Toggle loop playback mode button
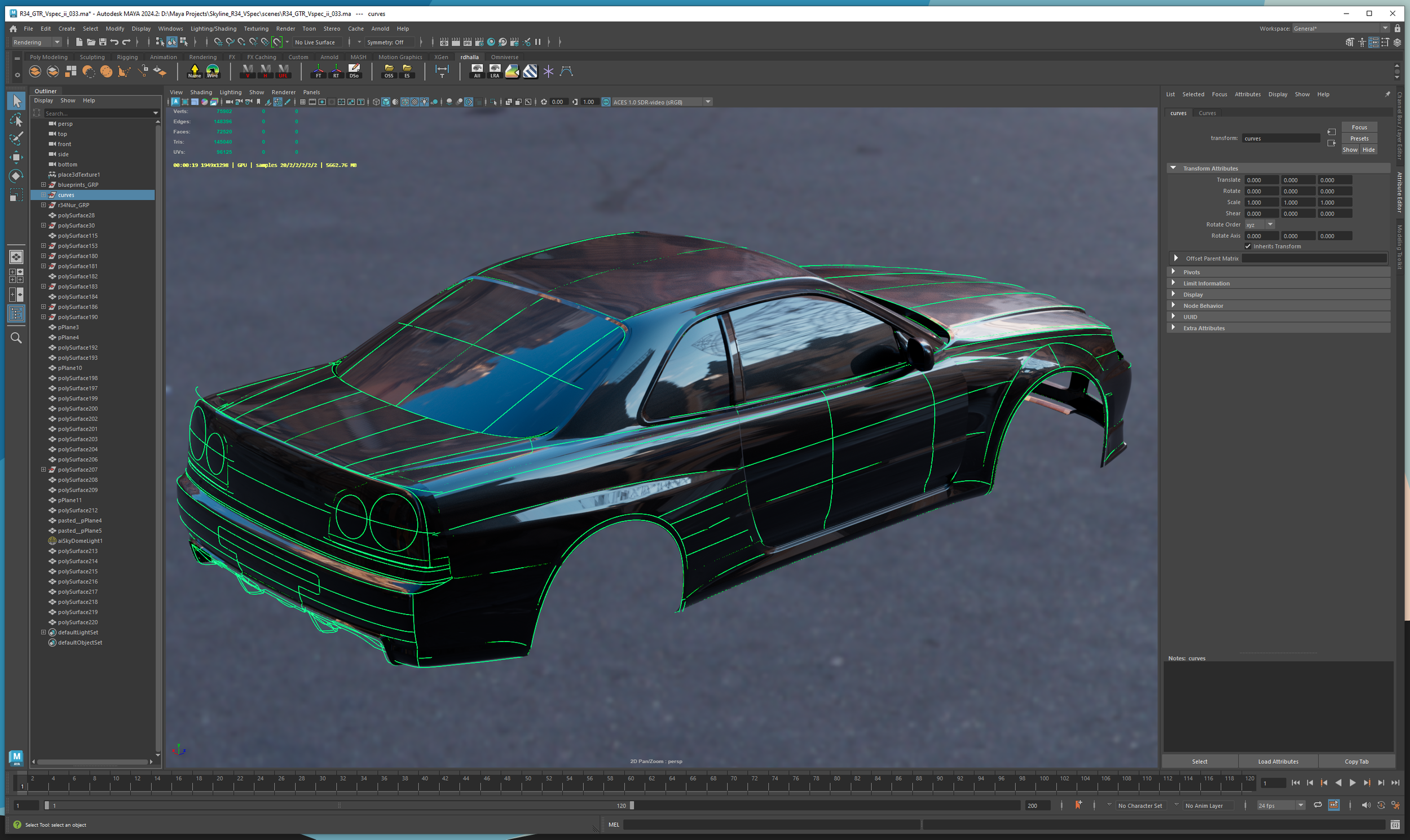Screen dimensions: 1410x840 [x=1318, y=805]
